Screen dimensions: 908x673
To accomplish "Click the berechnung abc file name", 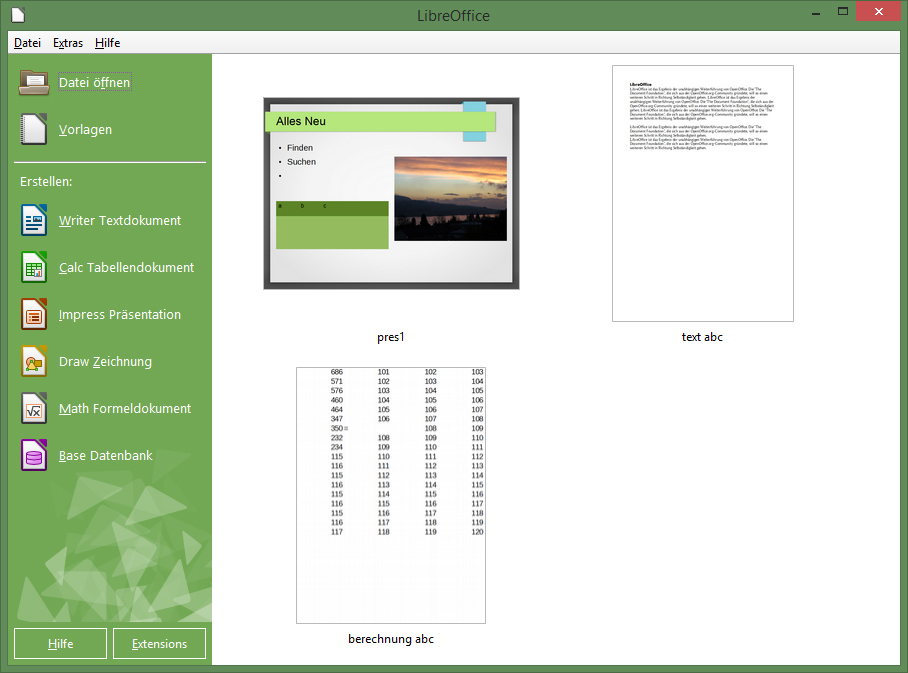I will [391, 639].
